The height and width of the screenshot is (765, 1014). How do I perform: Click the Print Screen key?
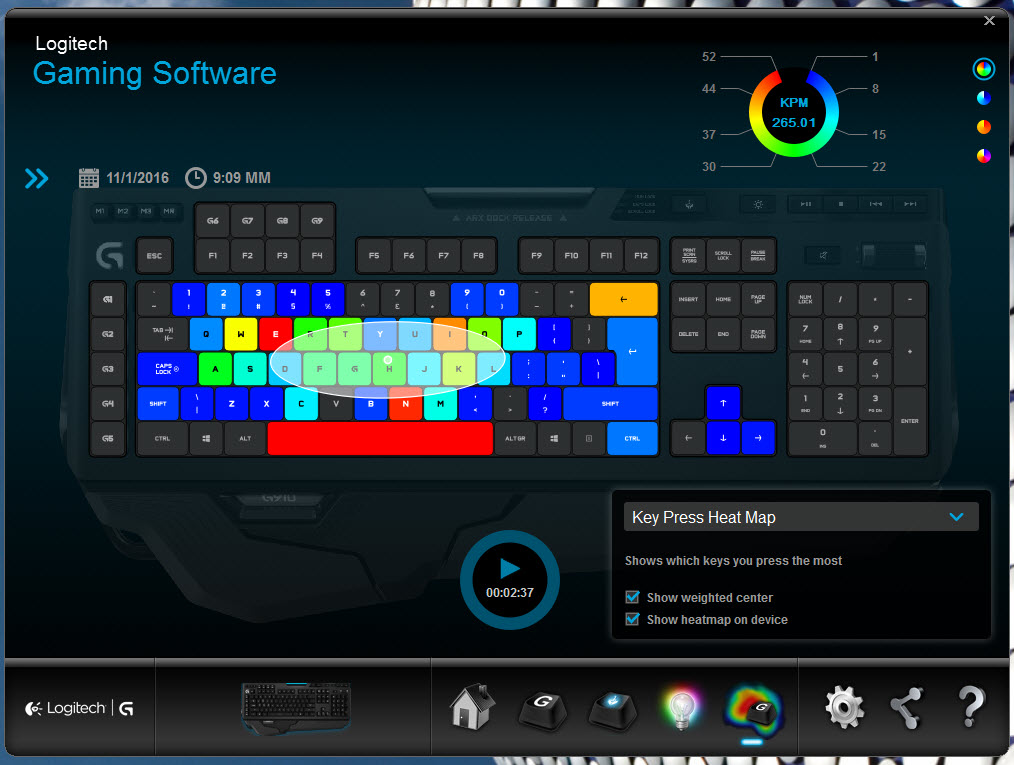point(689,255)
